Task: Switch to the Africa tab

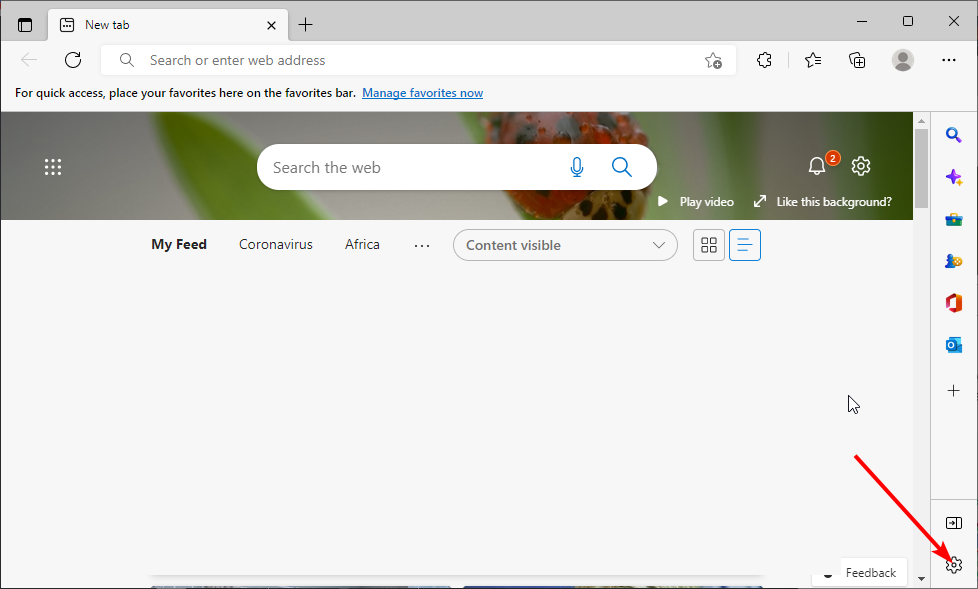Action: click(x=362, y=245)
